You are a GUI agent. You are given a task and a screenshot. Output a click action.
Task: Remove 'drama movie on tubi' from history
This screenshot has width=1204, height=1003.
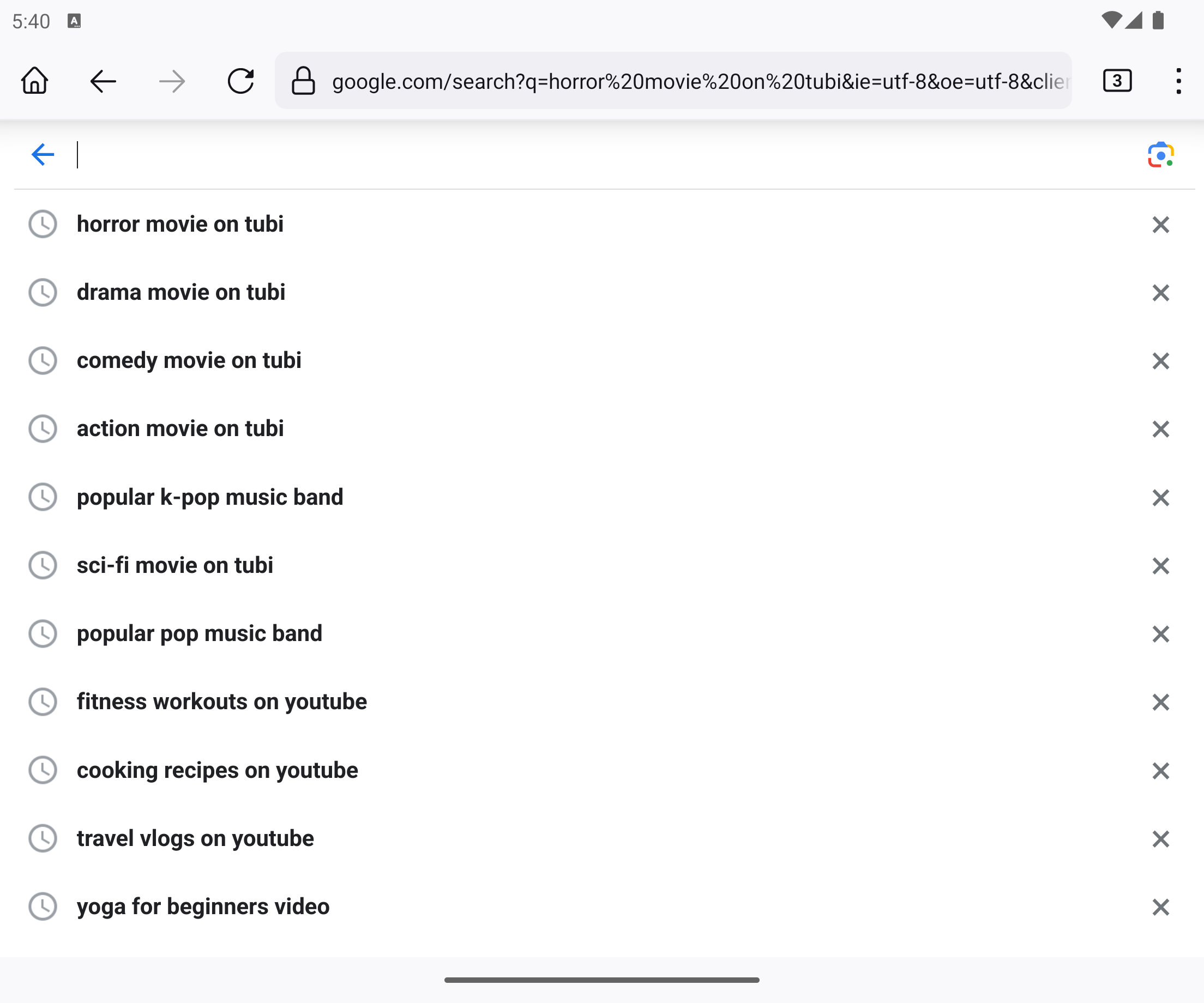pos(1160,293)
